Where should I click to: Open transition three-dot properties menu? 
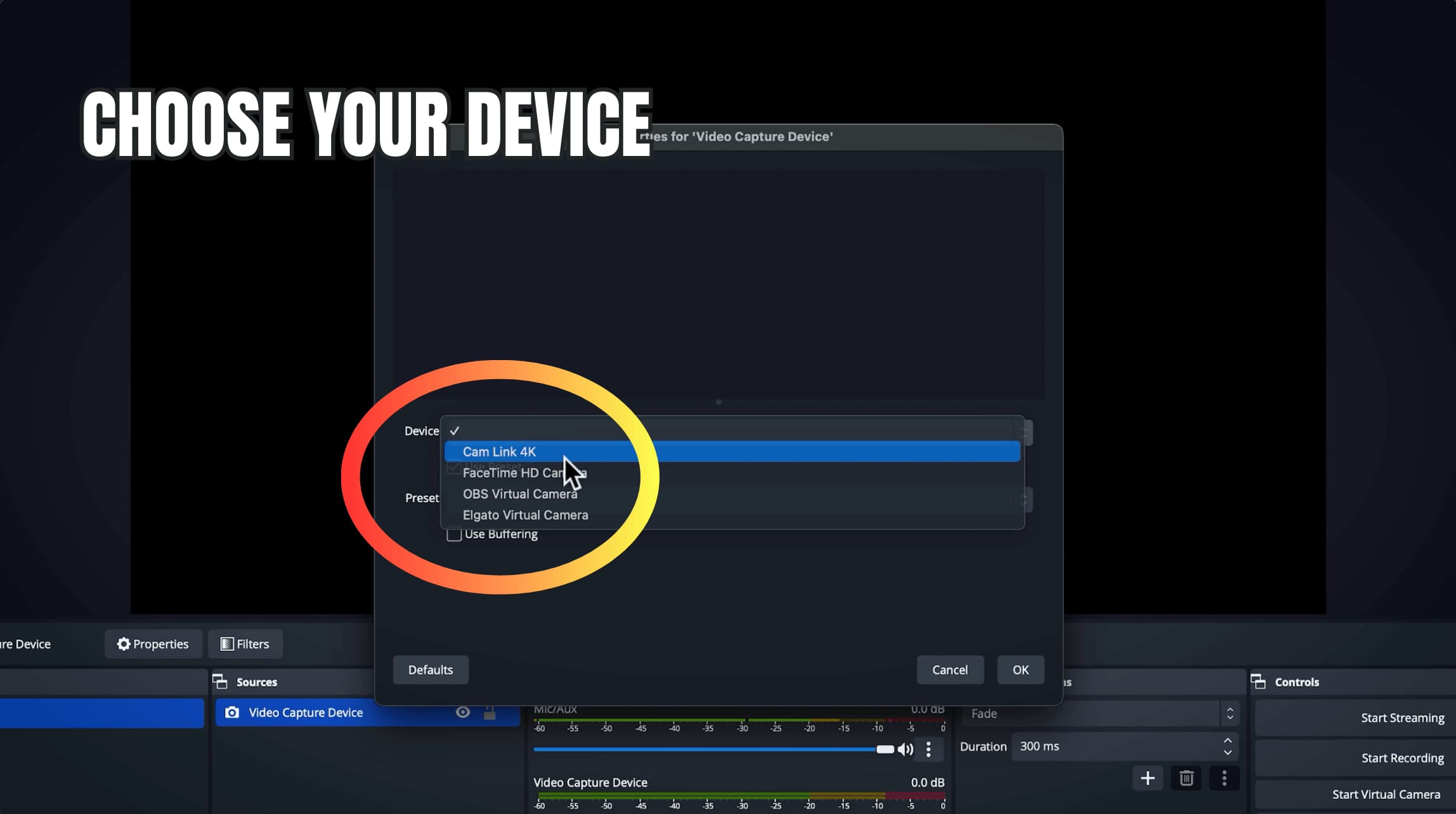coord(1224,778)
